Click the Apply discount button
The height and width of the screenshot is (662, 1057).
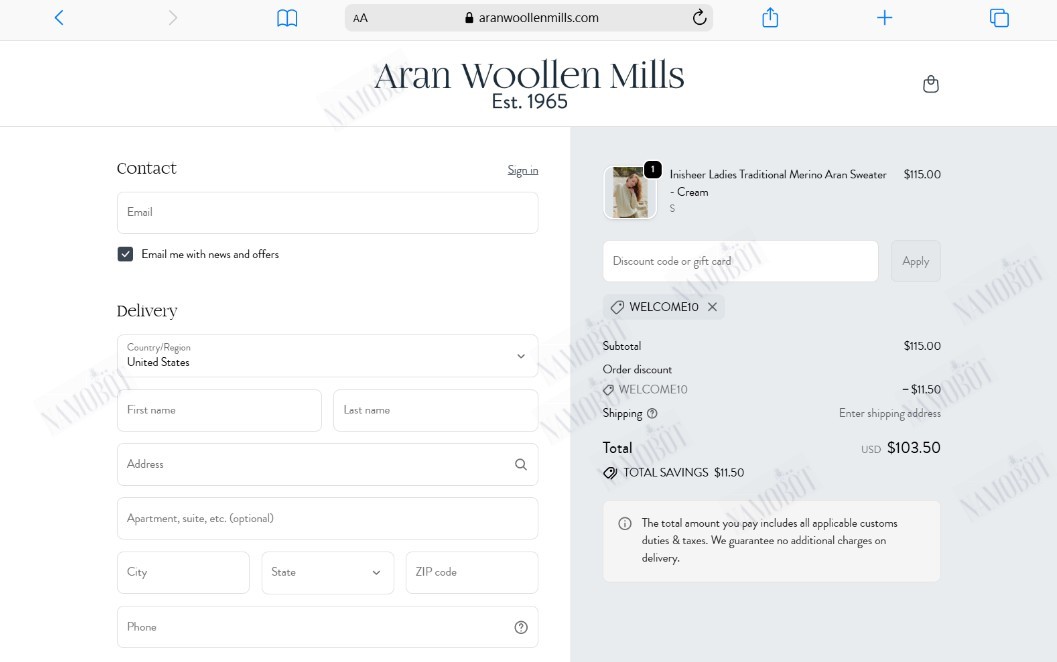[915, 261]
